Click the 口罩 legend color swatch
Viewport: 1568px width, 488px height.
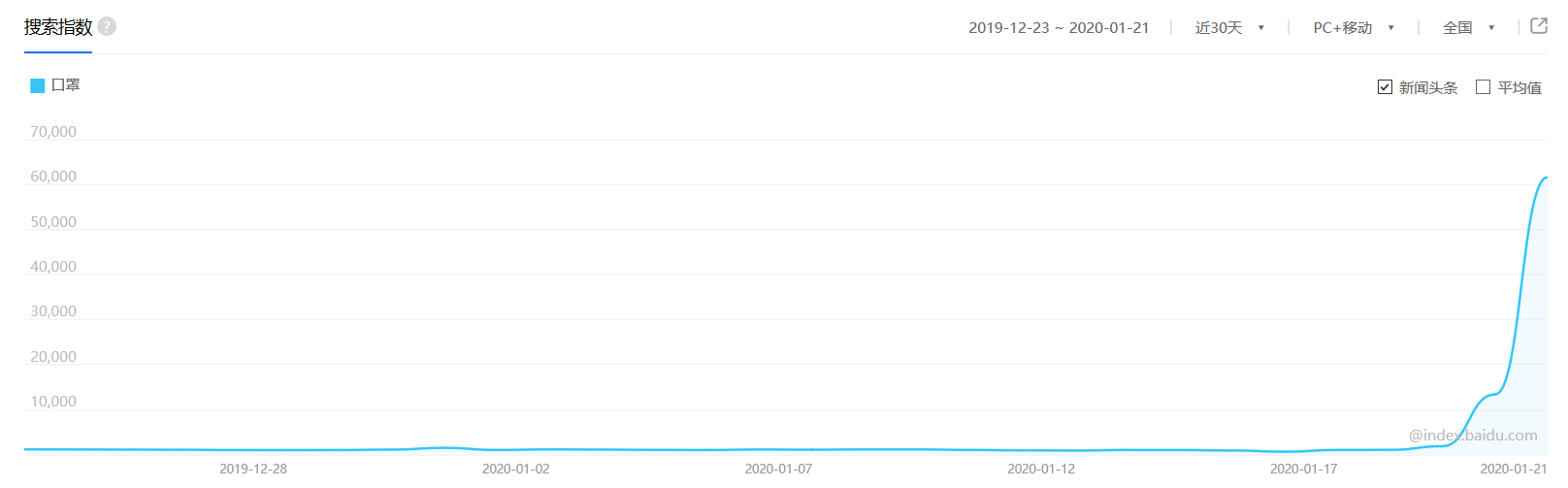(x=38, y=85)
